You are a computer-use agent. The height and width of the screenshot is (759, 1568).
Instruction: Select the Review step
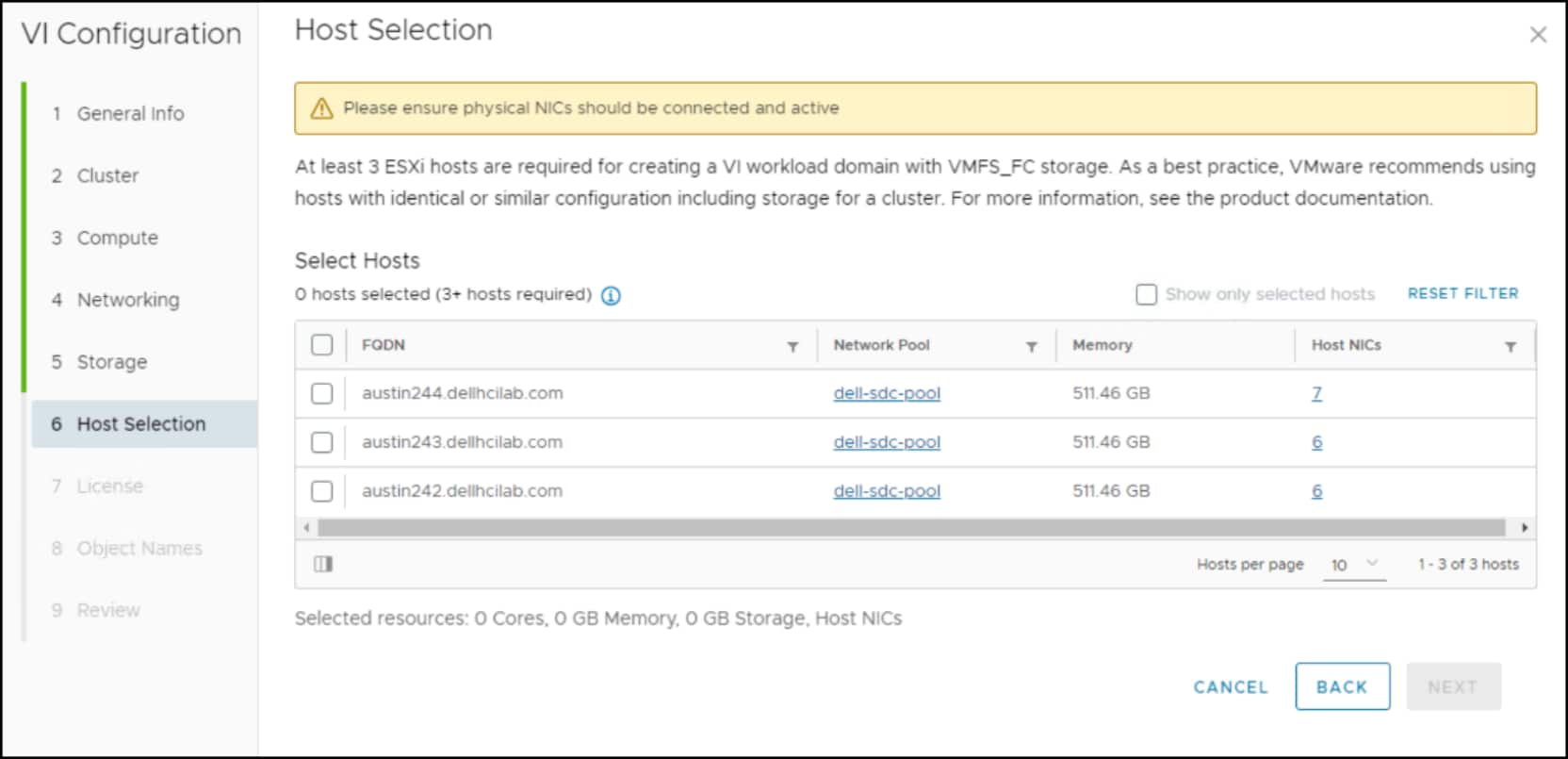[95, 611]
